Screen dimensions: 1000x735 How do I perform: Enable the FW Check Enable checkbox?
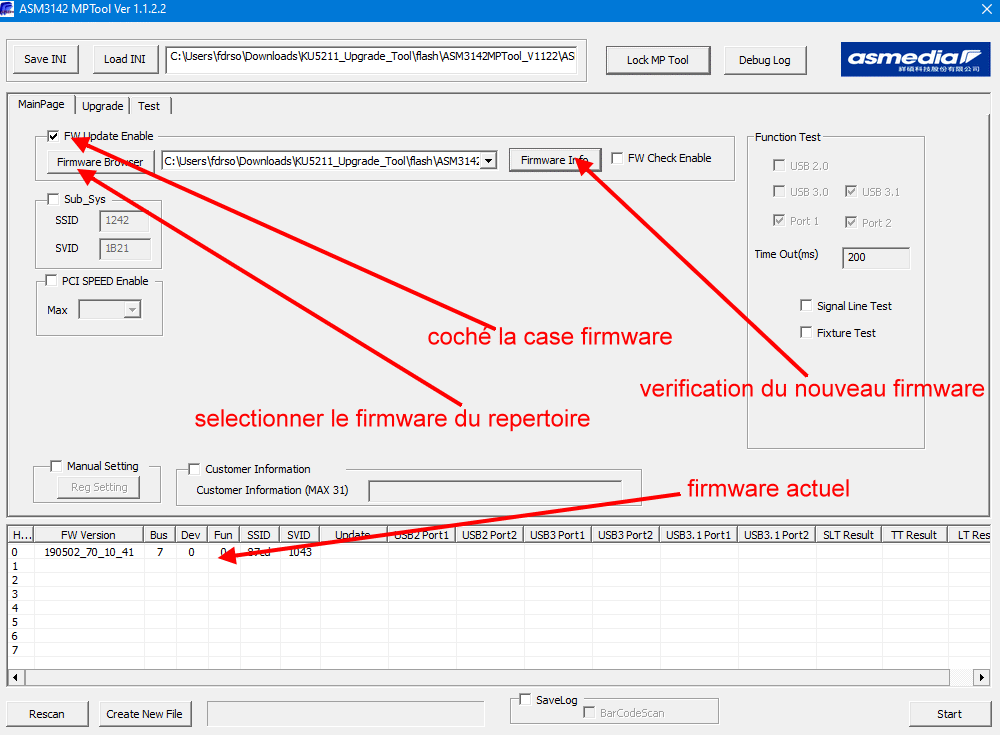pyautogui.click(x=617, y=158)
